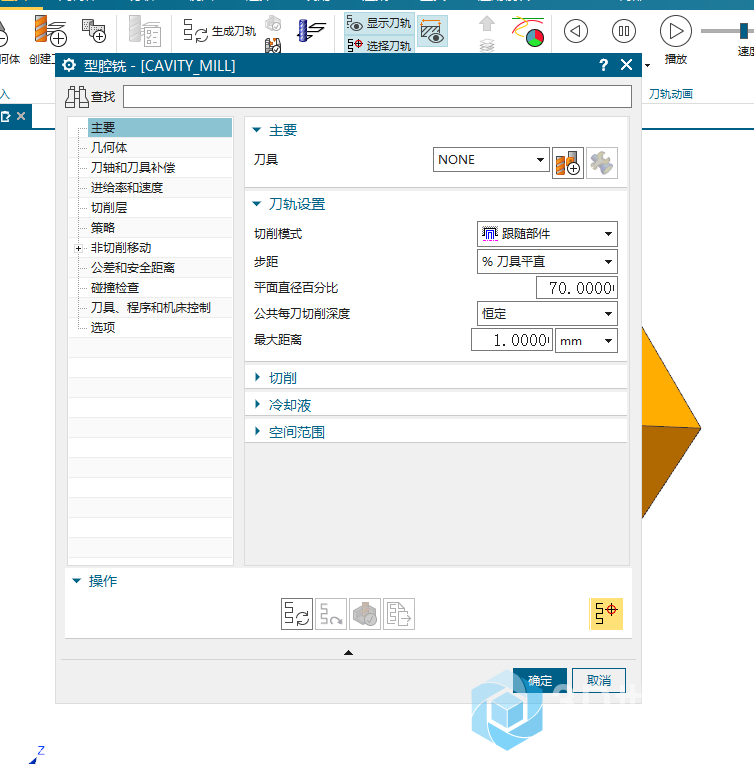Click the dialog settings gear icon

(x=69, y=65)
